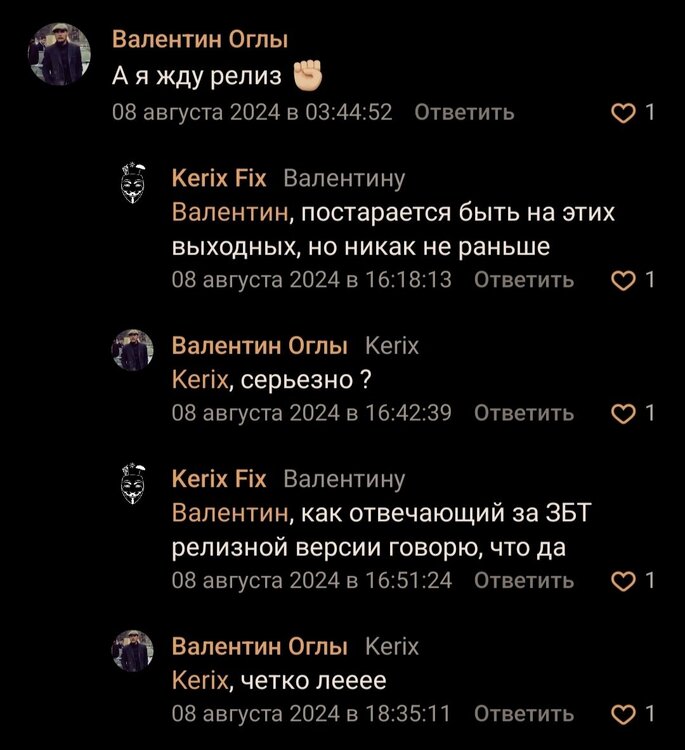Open Валентин Оглы's avatar beside "четко лееее"
Screen dimensions: 685x750
[132, 650]
